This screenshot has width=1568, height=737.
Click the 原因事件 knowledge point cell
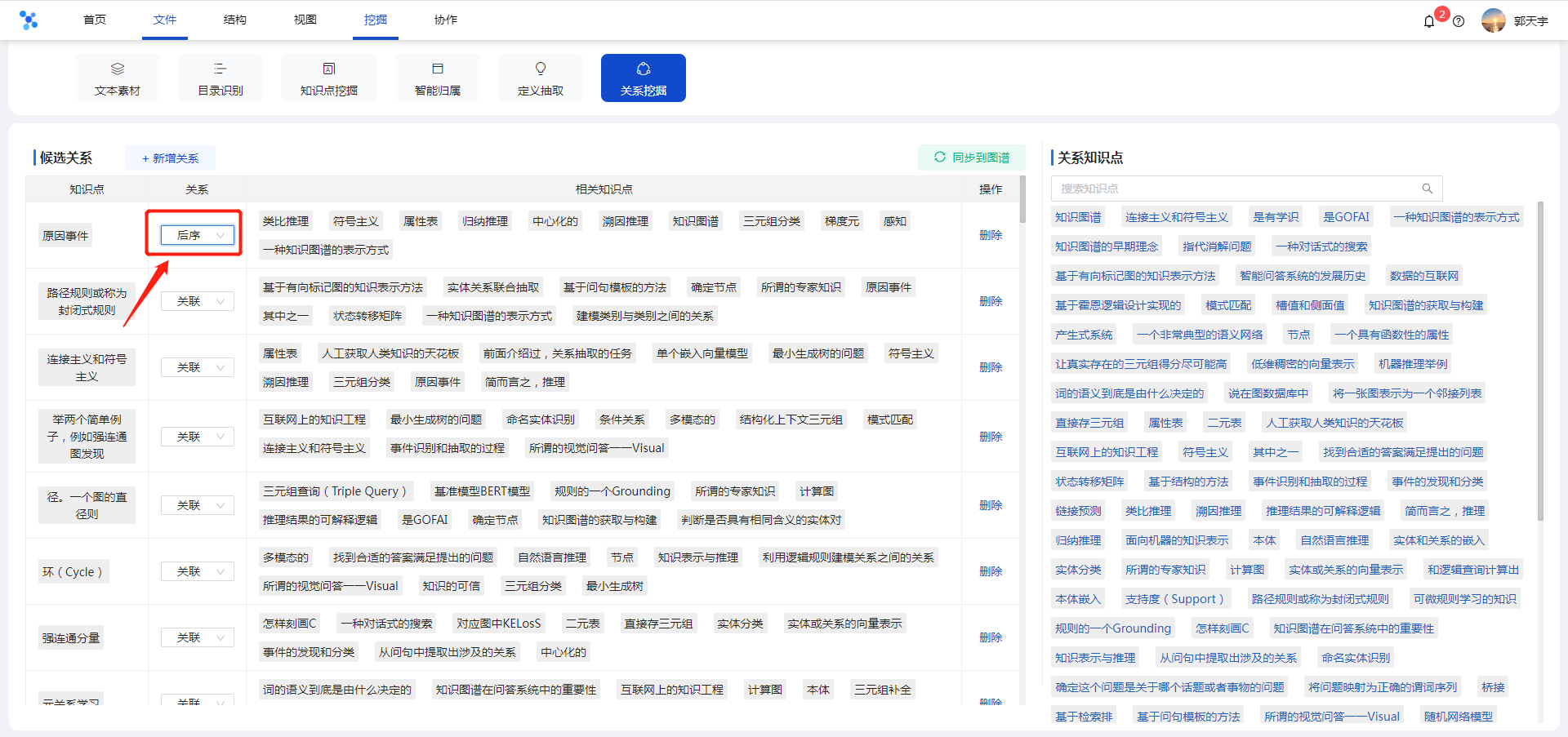65,236
